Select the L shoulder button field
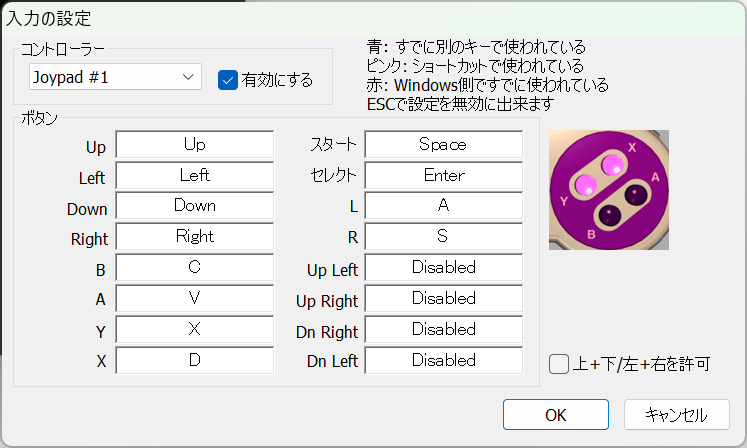The width and height of the screenshot is (747, 448). pyautogui.click(x=443, y=206)
